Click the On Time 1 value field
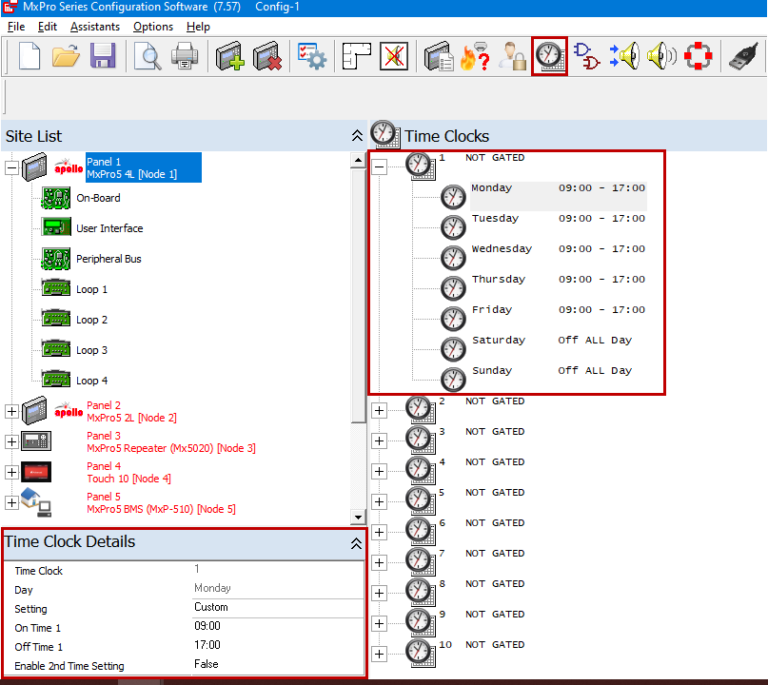The height and width of the screenshot is (685, 768). [x=275, y=627]
